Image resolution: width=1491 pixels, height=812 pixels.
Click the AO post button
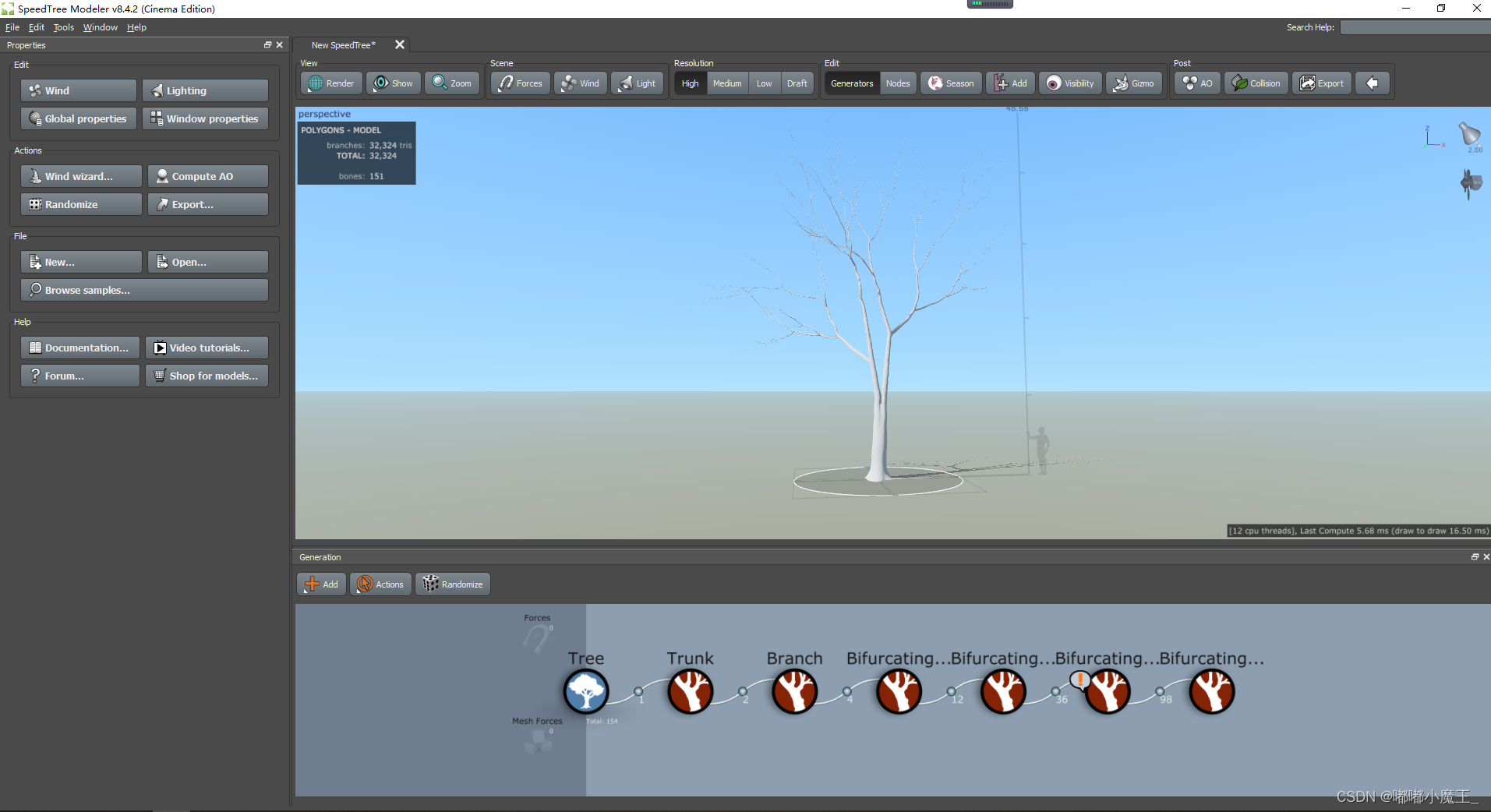pos(1198,83)
